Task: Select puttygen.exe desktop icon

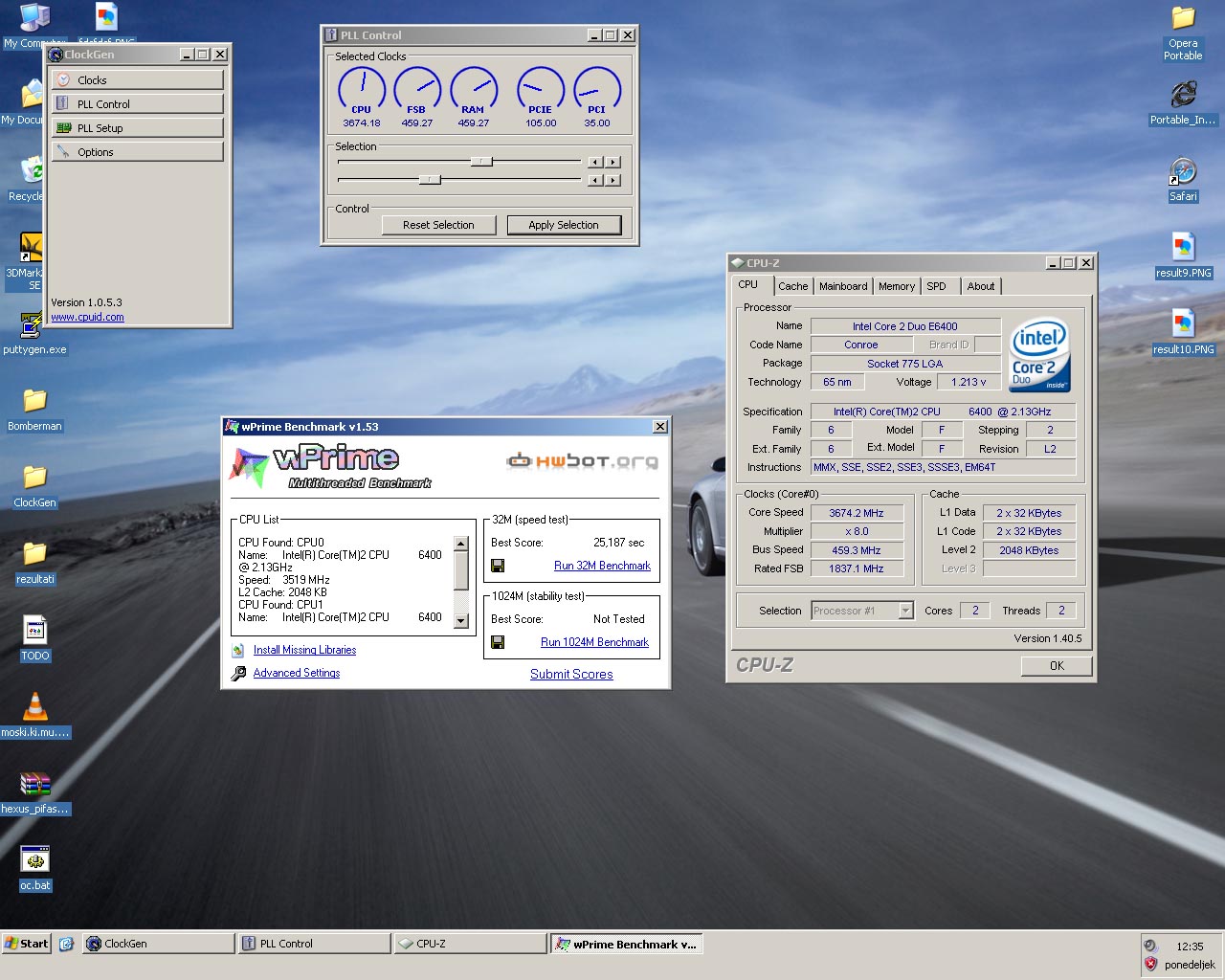Action: click(34, 333)
